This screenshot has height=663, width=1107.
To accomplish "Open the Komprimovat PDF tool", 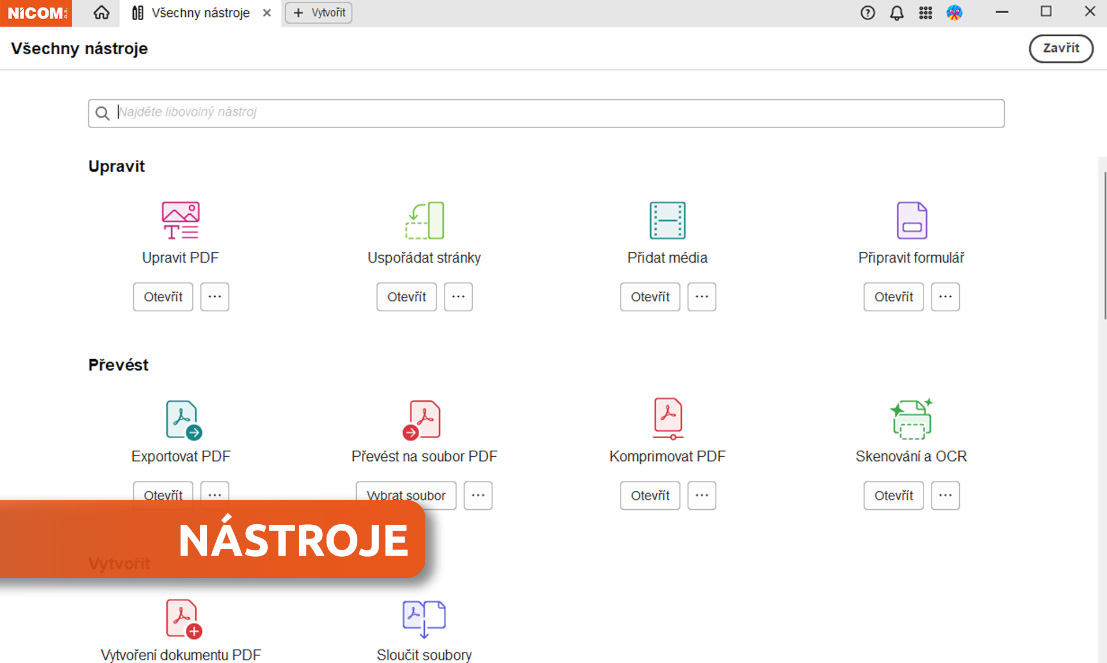I will (x=650, y=495).
